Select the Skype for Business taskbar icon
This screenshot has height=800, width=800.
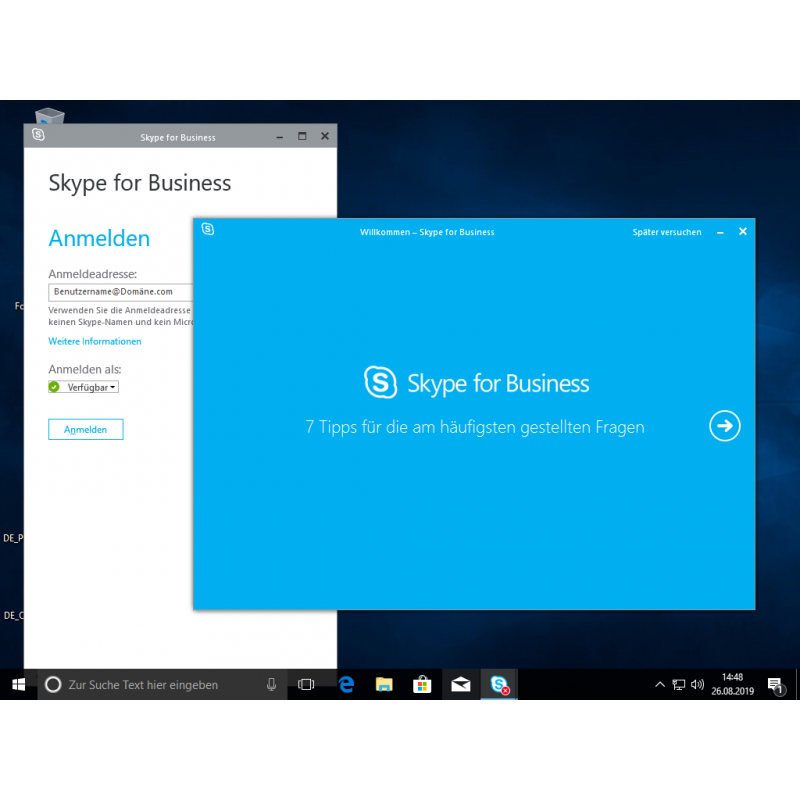[498, 684]
